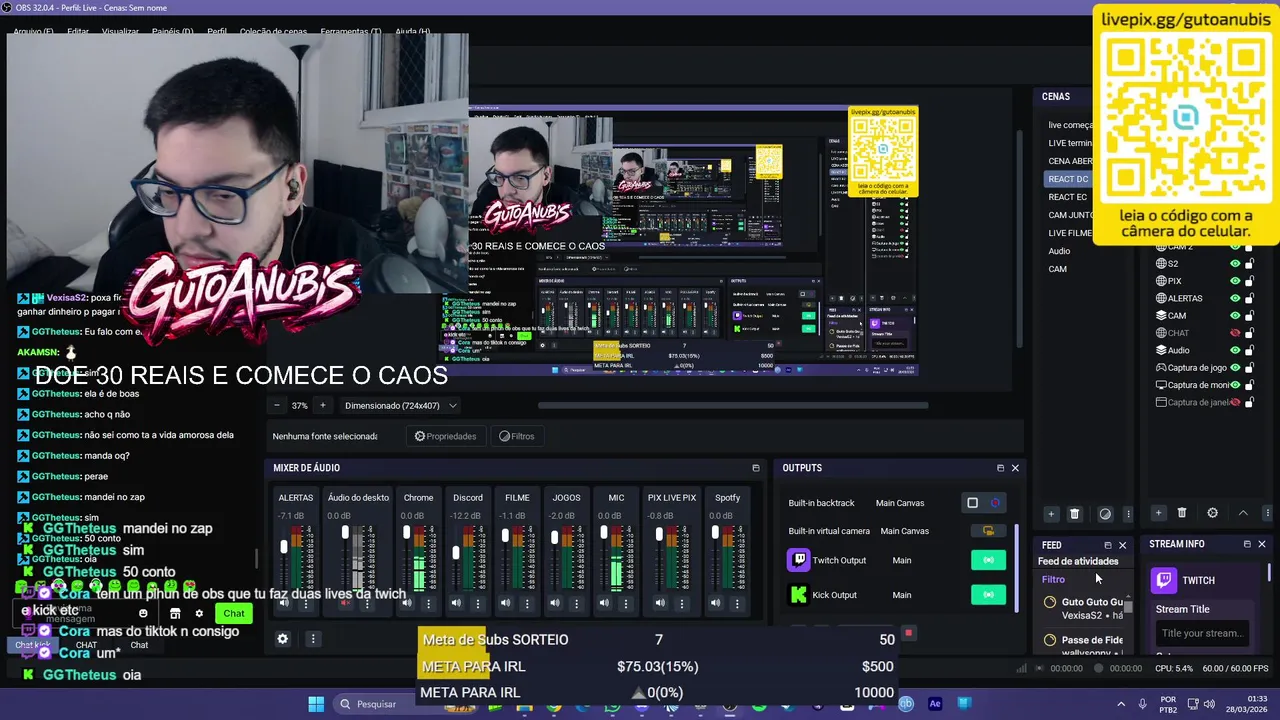Click the red stop button in Outputs

(x=908, y=633)
